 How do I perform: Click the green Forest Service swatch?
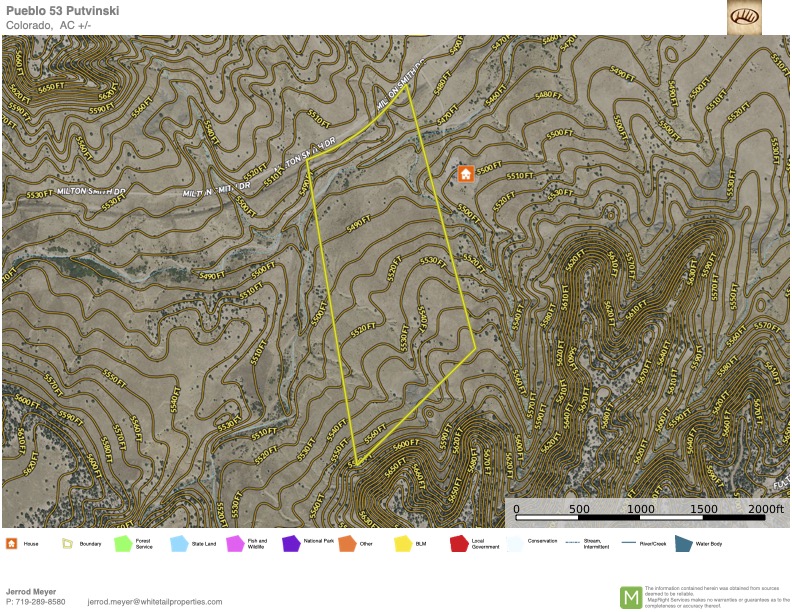124,544
